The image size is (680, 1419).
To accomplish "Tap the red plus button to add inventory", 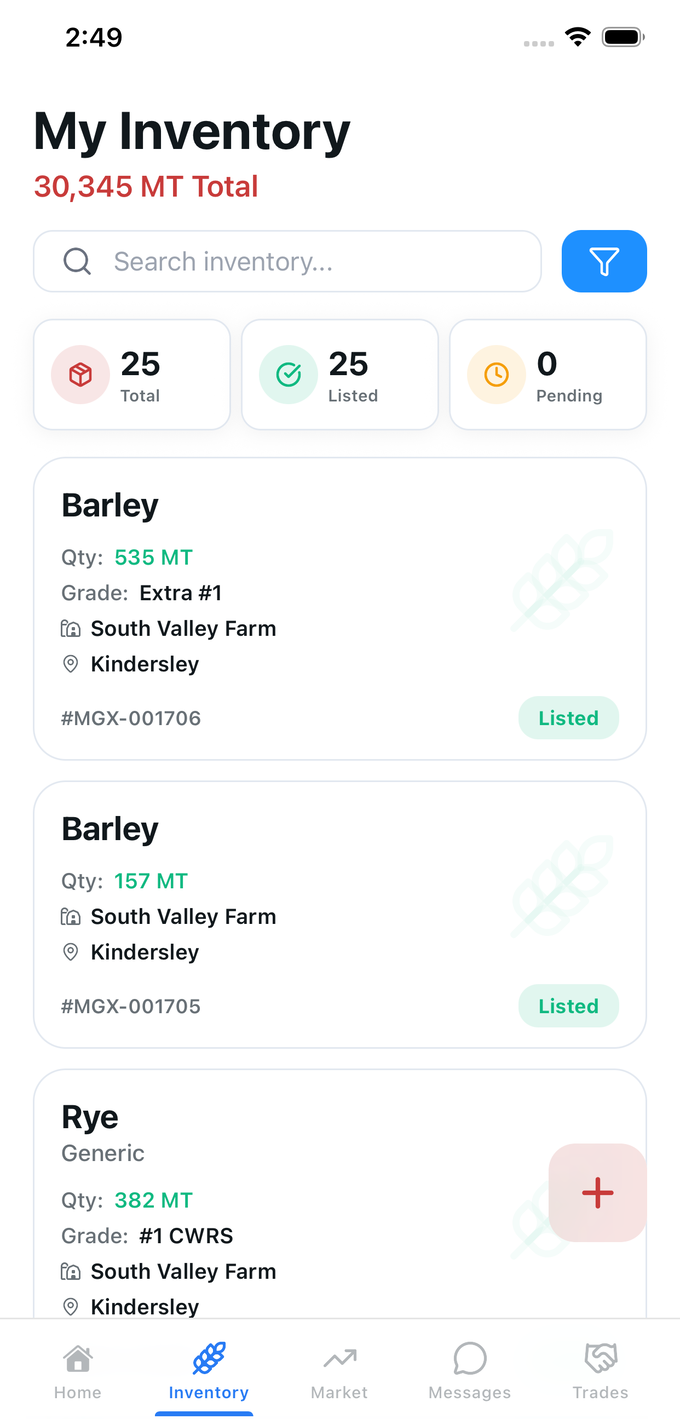I will [597, 1192].
